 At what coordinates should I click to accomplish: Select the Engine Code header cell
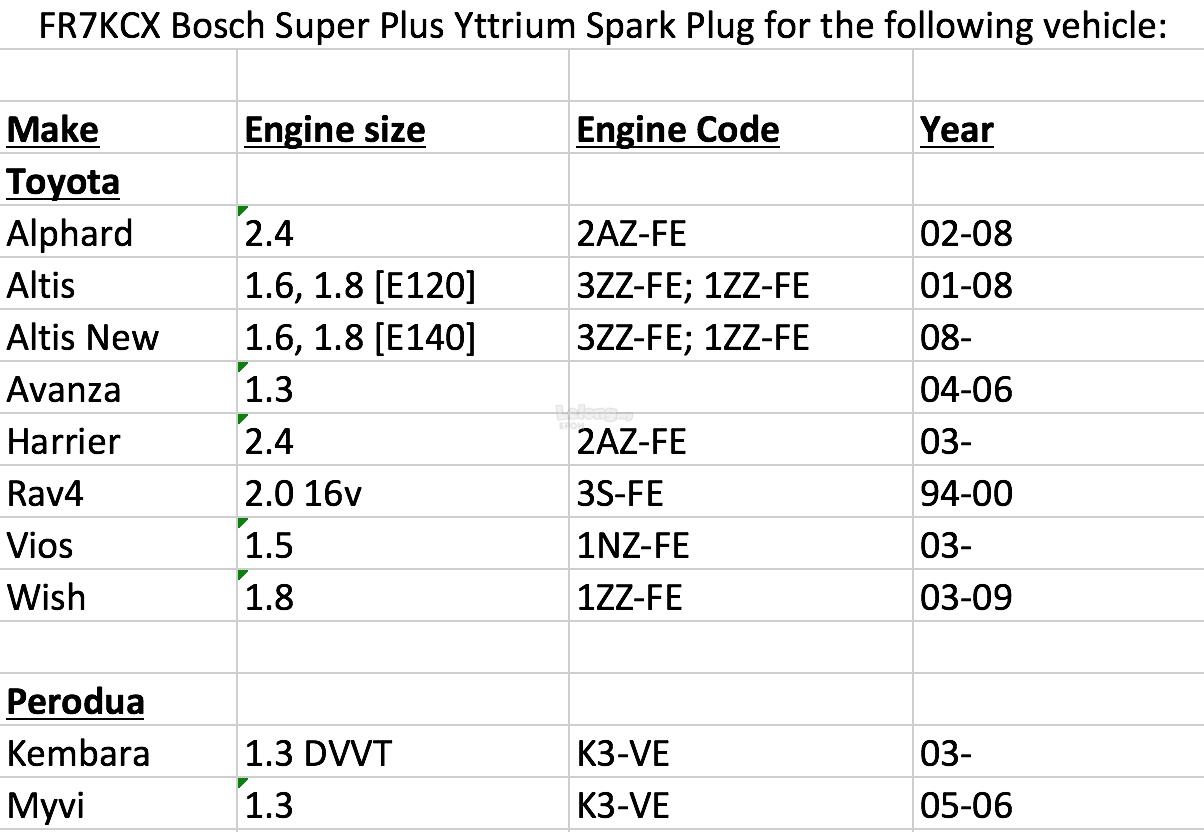pos(678,130)
